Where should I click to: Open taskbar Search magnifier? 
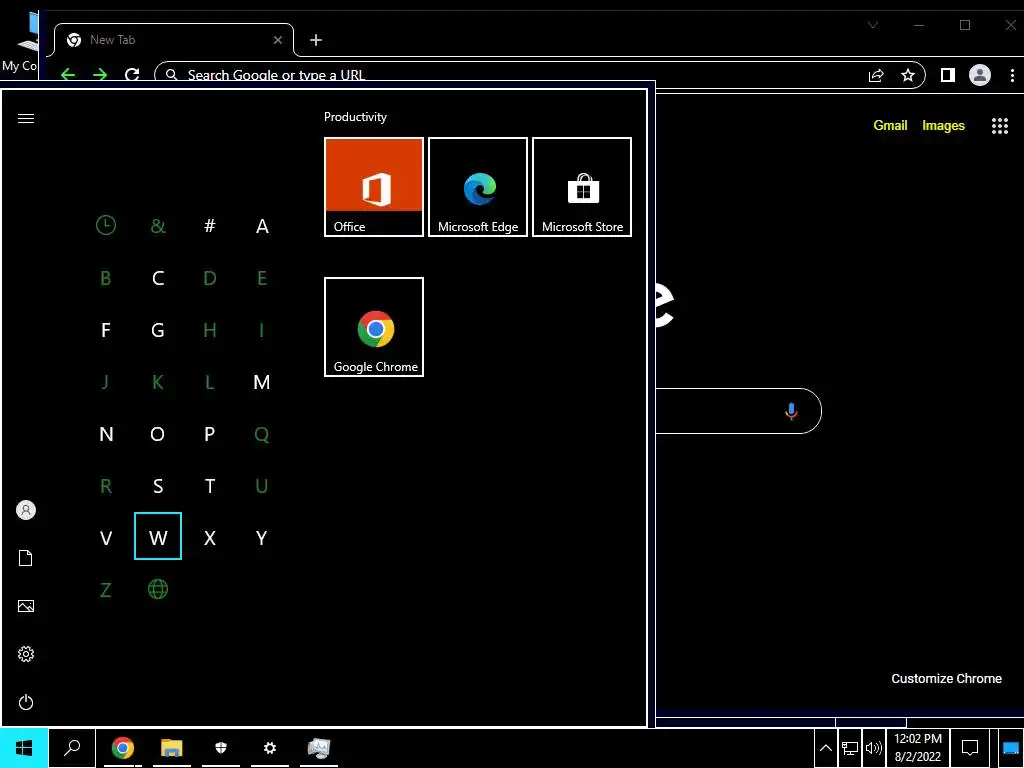coord(72,748)
